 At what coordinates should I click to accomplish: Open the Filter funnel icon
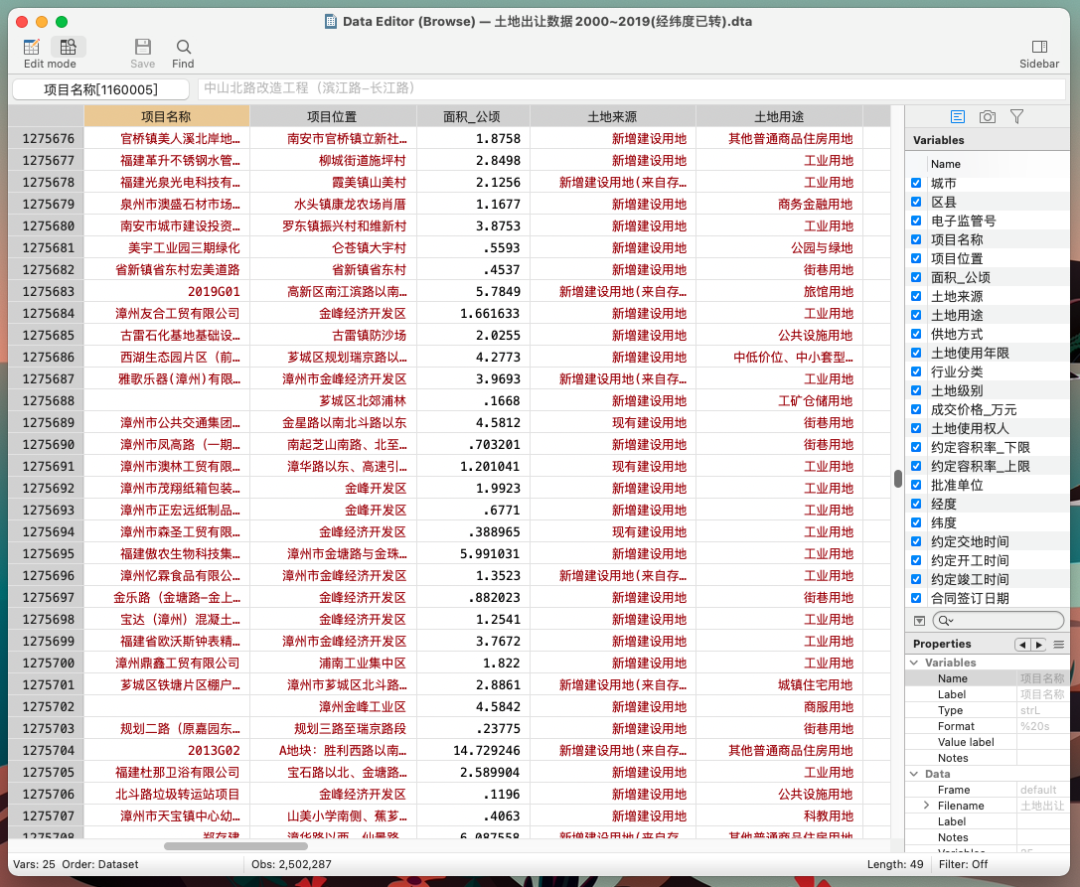(x=1017, y=116)
